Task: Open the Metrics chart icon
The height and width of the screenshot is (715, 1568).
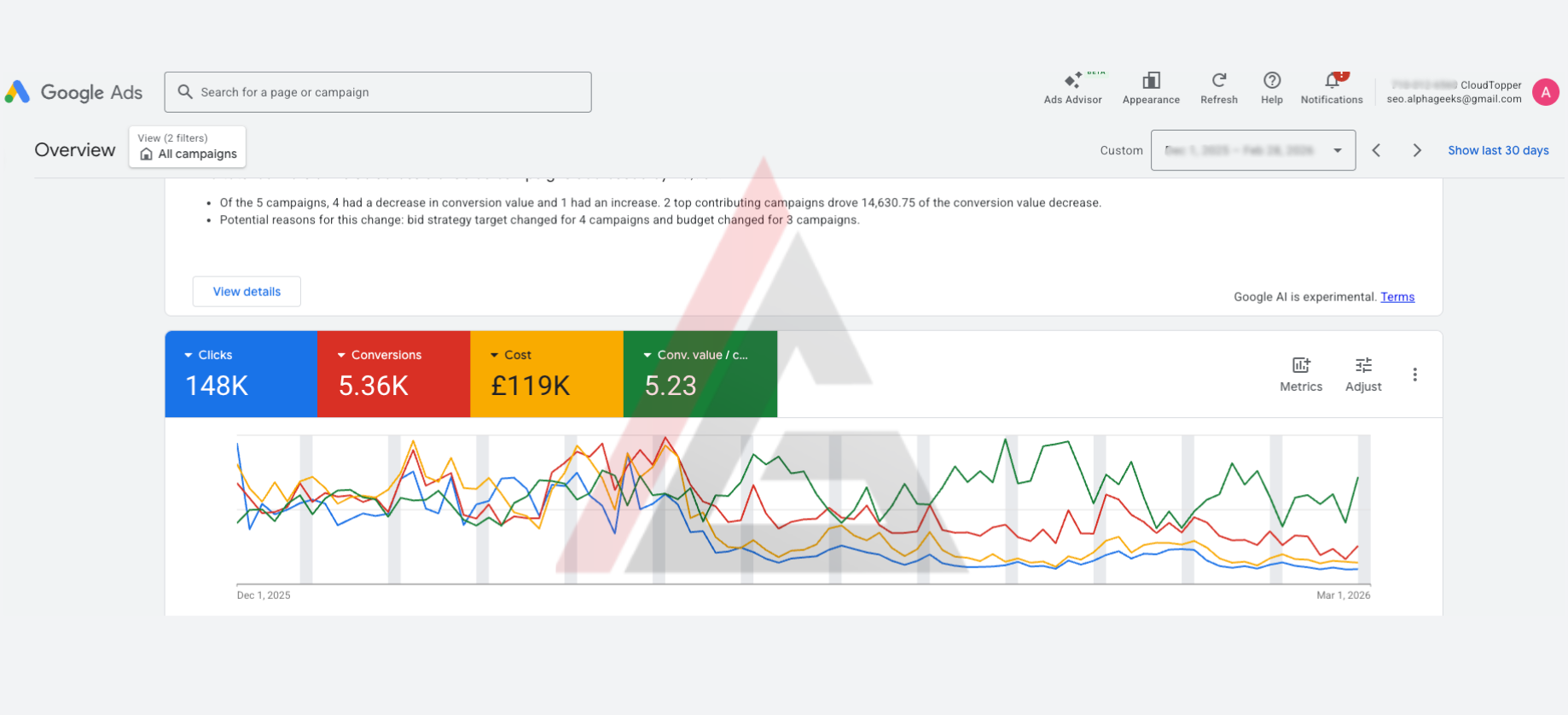Action: tap(1300, 374)
